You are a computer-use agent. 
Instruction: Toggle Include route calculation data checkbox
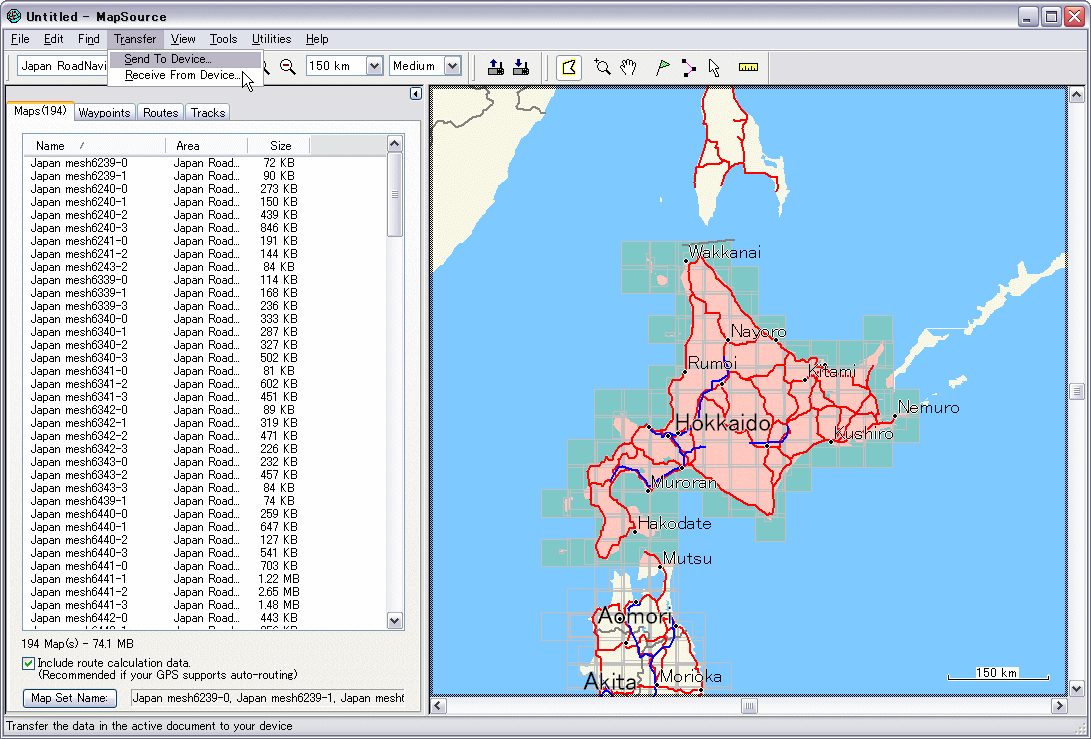point(29,663)
